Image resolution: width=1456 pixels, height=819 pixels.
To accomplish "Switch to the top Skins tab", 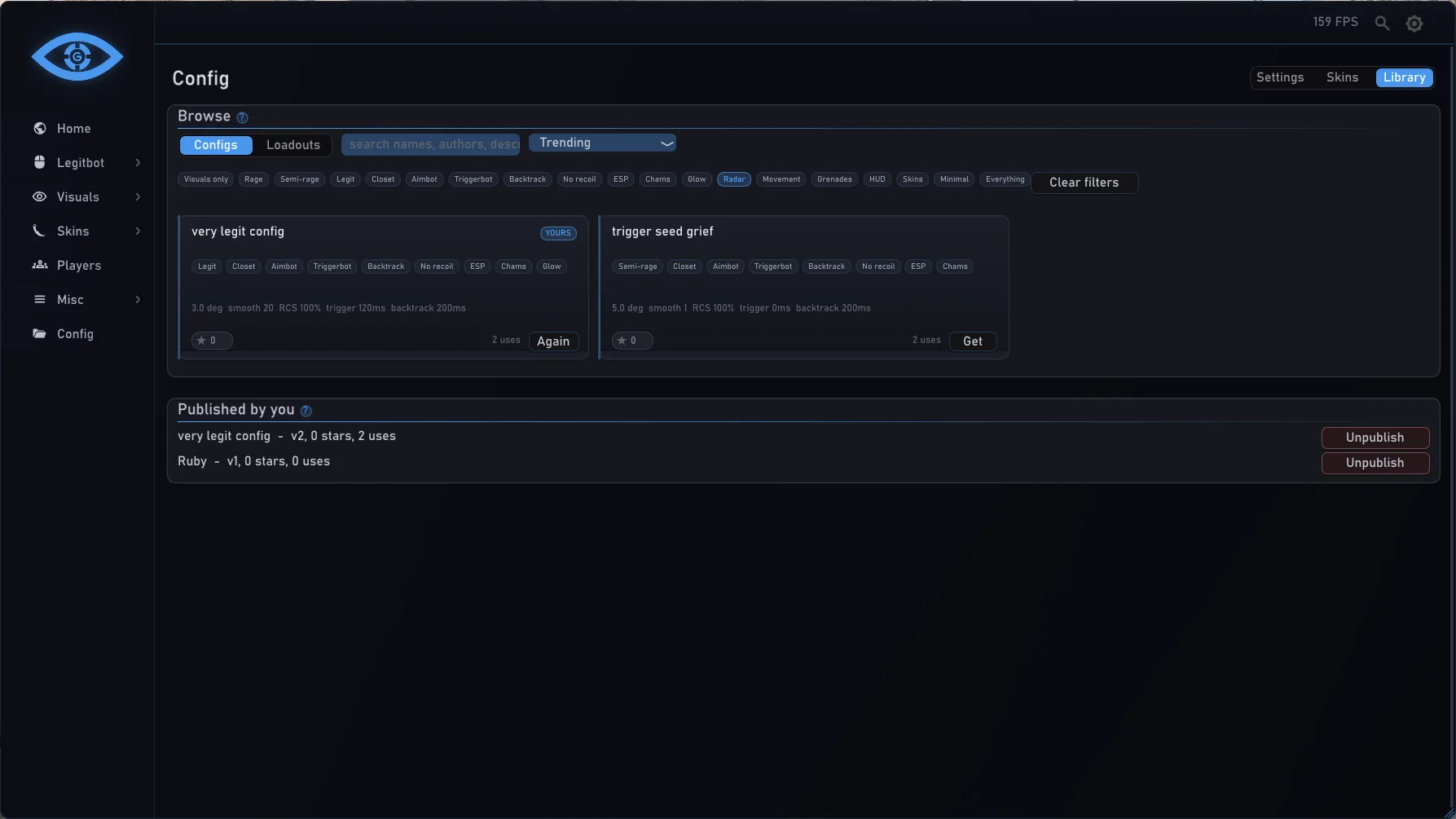I will coord(1342,77).
